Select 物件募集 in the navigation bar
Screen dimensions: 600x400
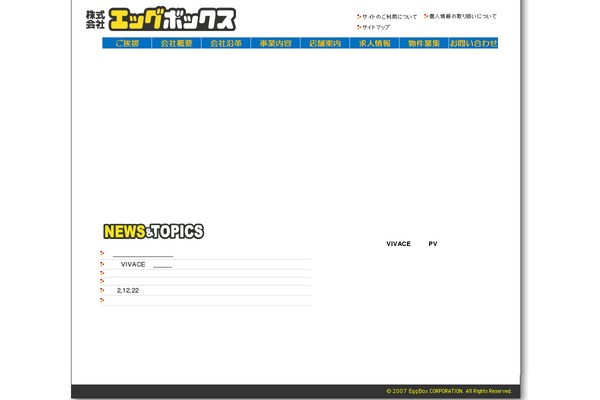(424, 43)
